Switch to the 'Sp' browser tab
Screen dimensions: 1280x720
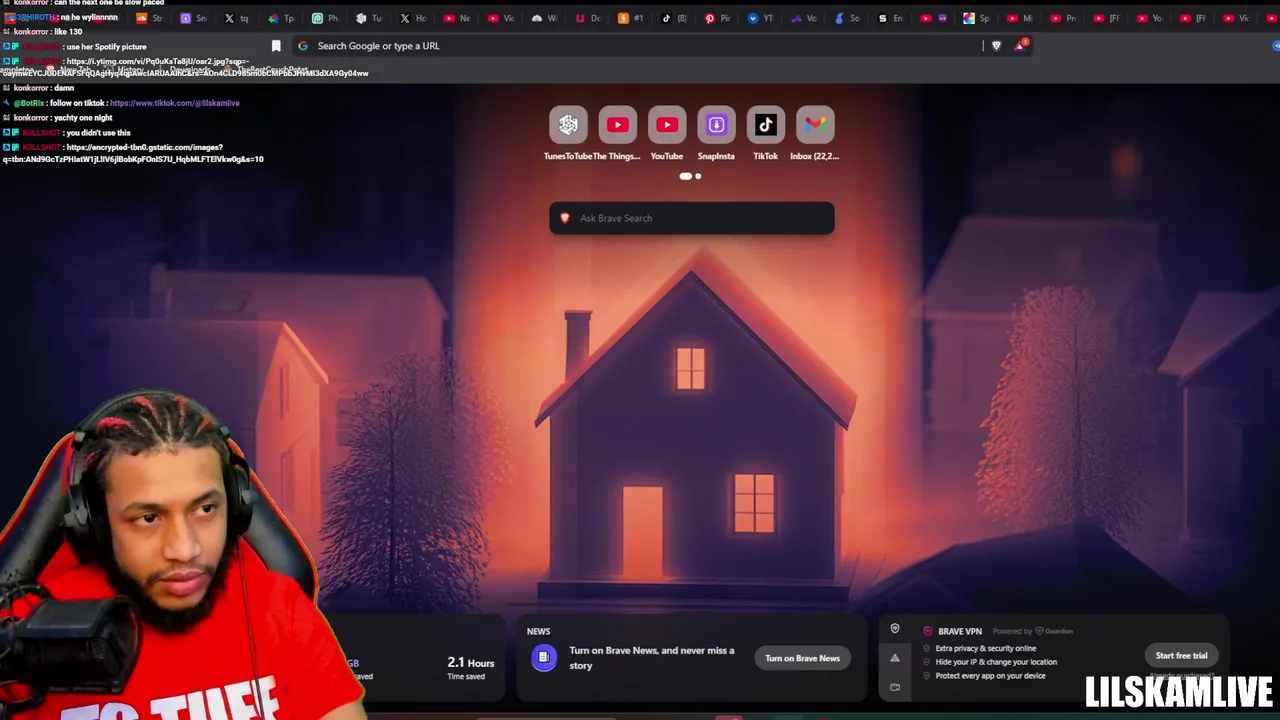coord(977,18)
